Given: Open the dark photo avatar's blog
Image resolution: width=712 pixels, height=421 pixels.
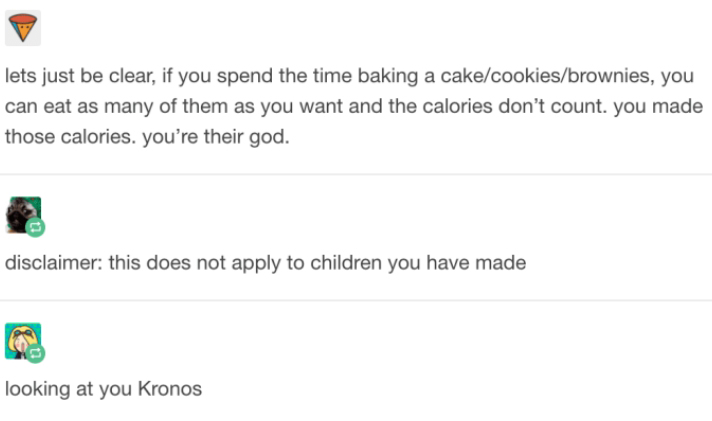Looking at the screenshot, I should coord(21,214).
